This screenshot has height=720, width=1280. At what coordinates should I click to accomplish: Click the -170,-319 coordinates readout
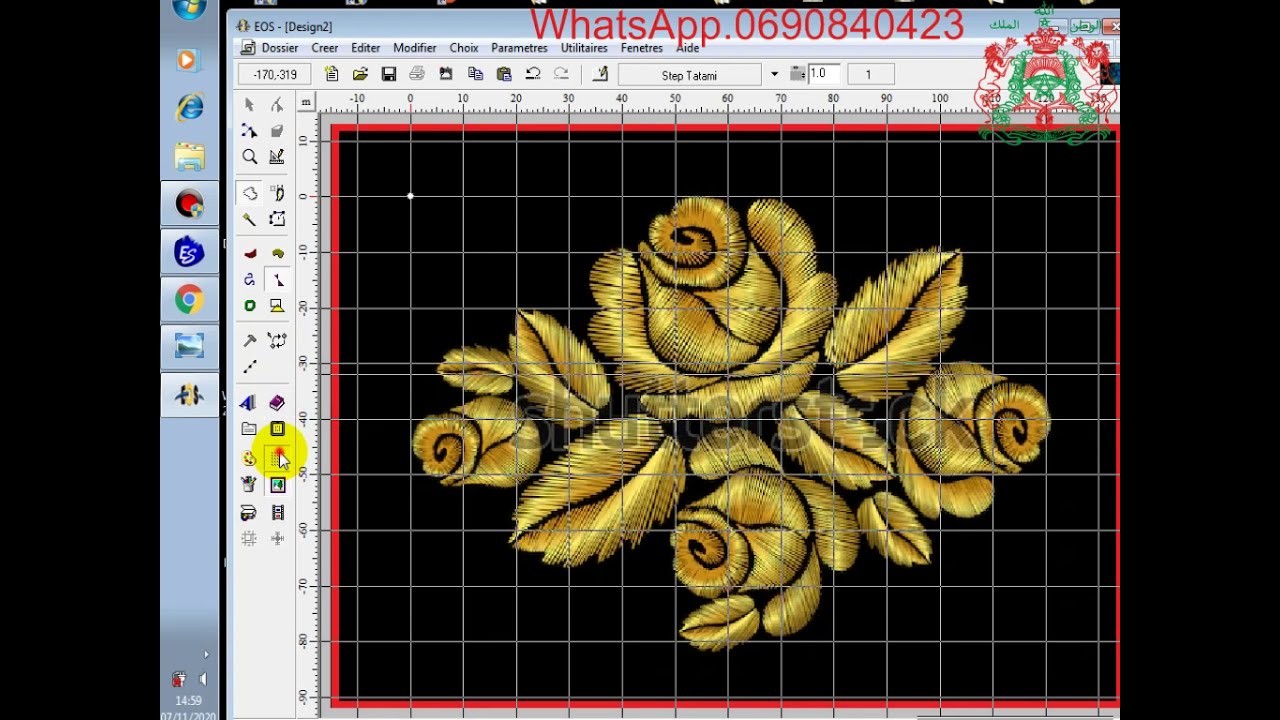pos(275,75)
